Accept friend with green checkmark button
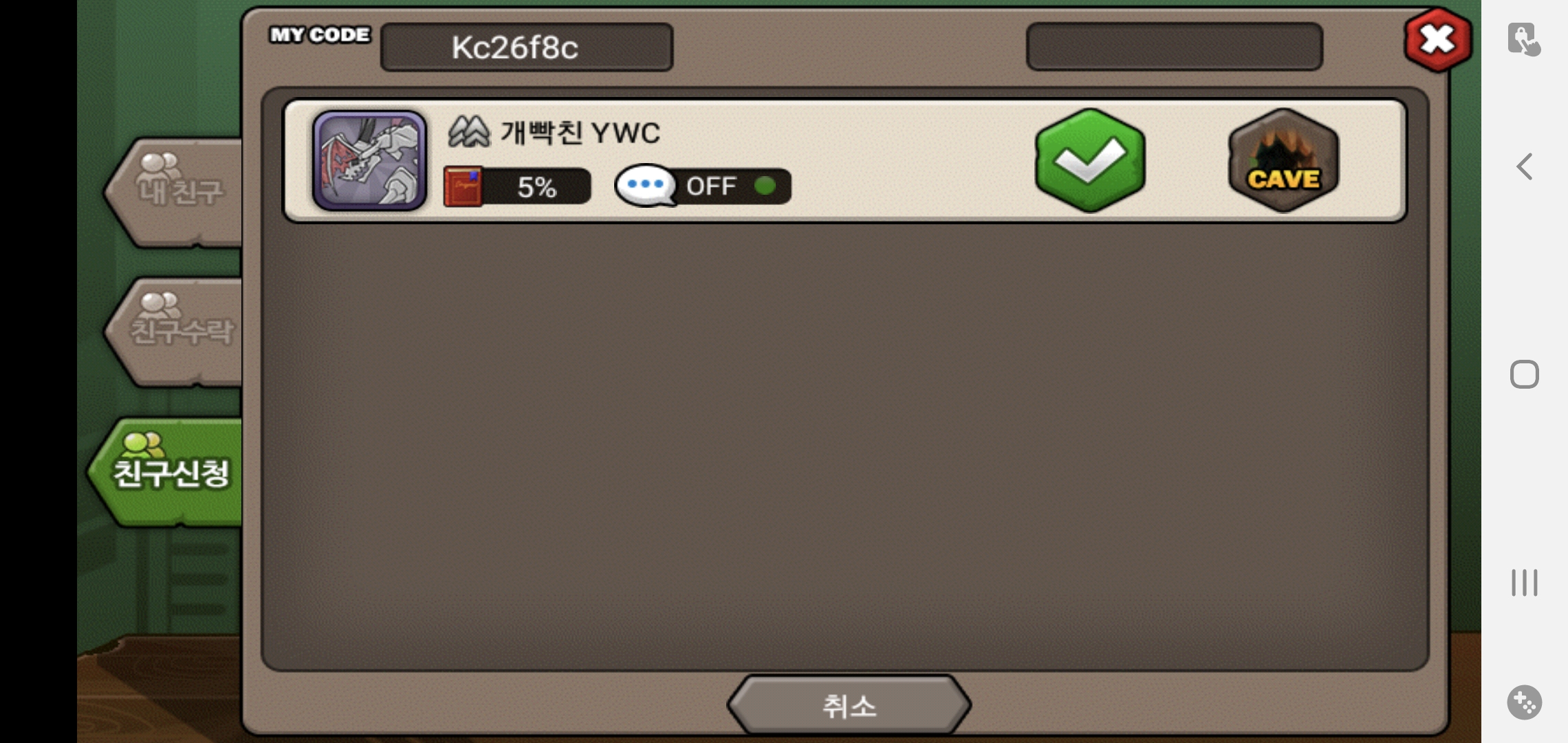 pos(1090,160)
